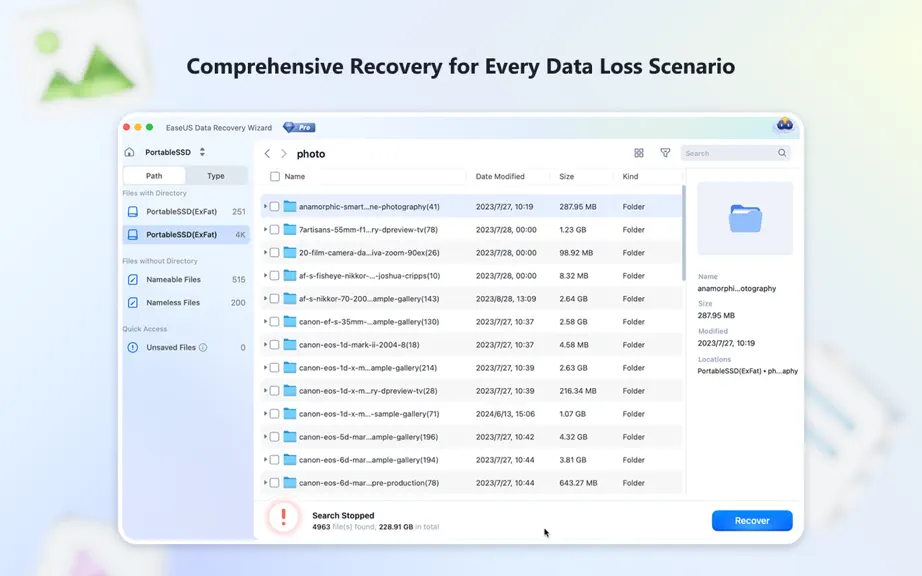
Task: Click folder icon of af-s-nikkor-70-200 row
Action: point(289,298)
